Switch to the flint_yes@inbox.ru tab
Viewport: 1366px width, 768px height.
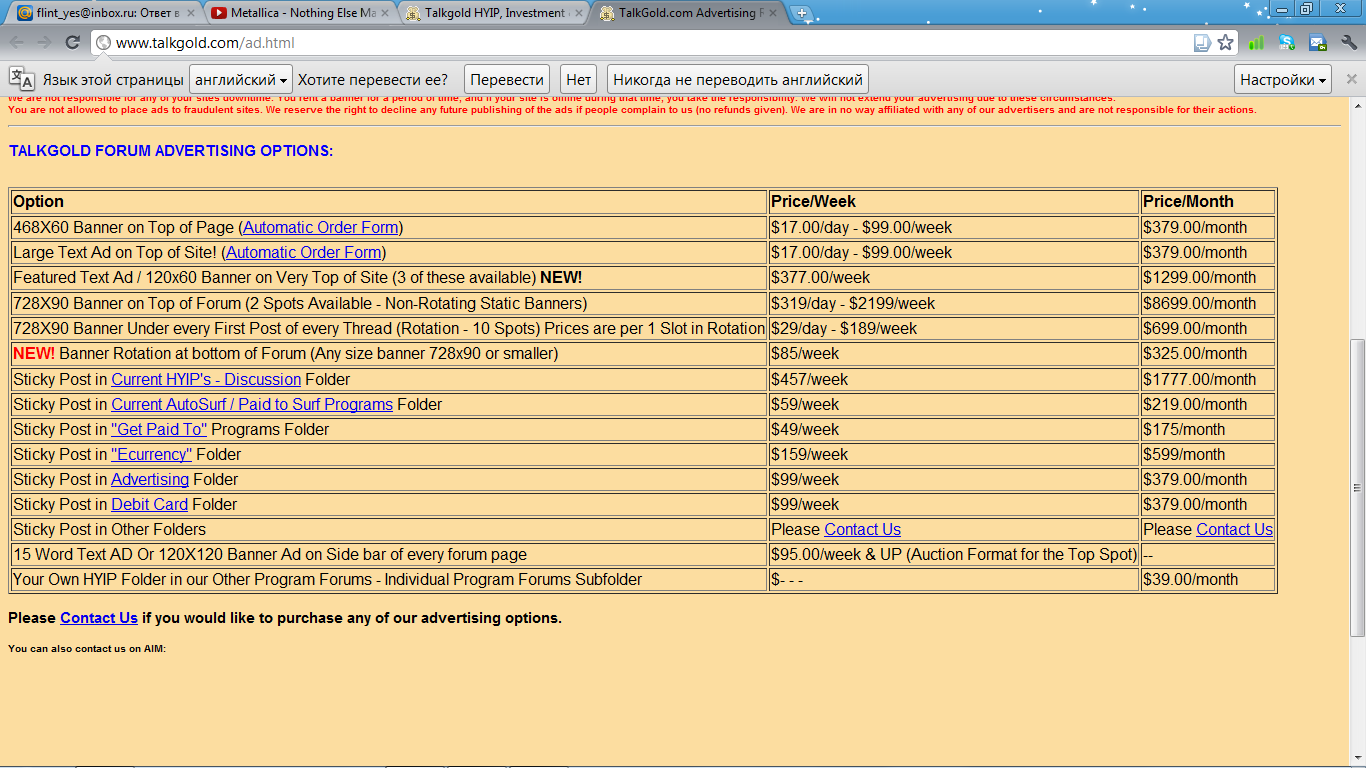[105, 14]
